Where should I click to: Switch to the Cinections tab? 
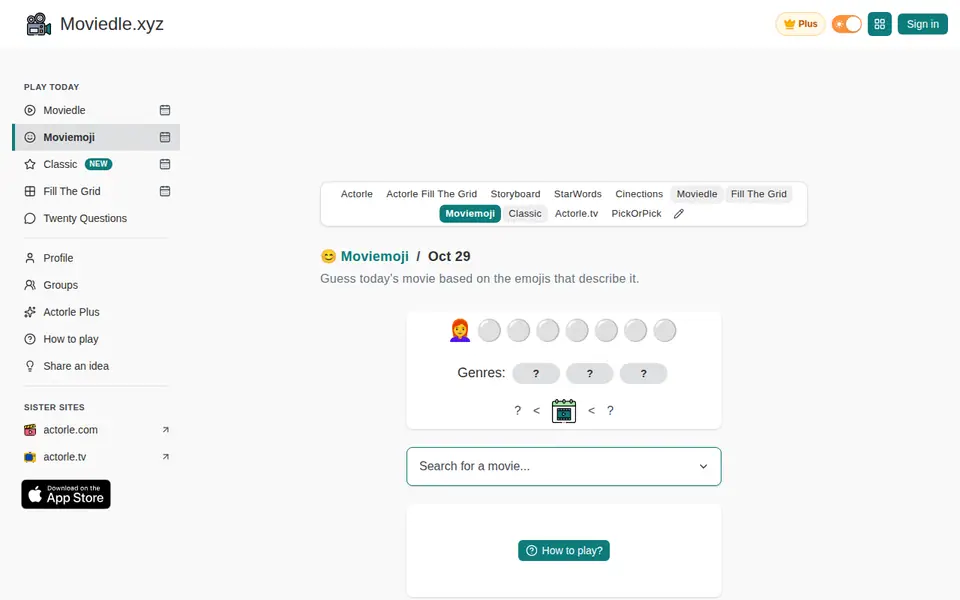tap(639, 194)
